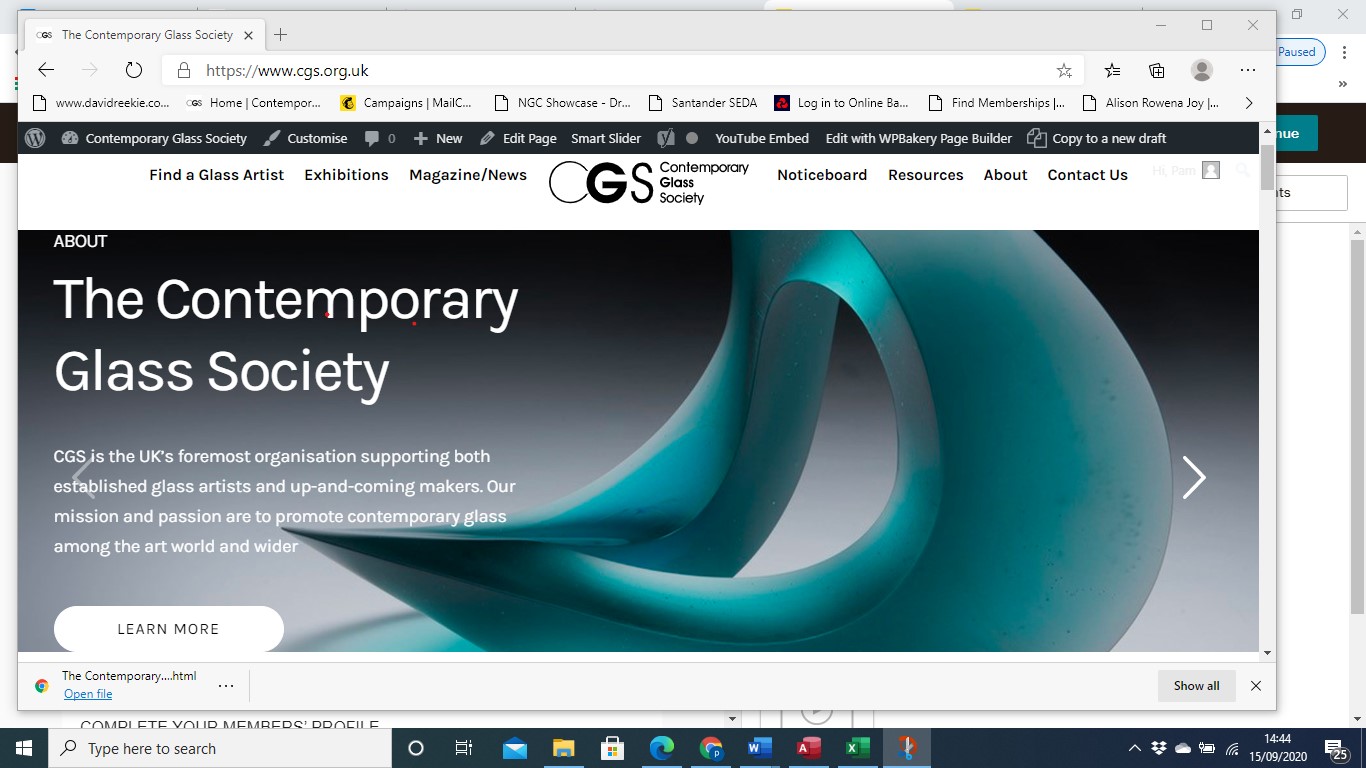Open Cortana circle on taskbar
The image size is (1366, 768).
coord(416,748)
